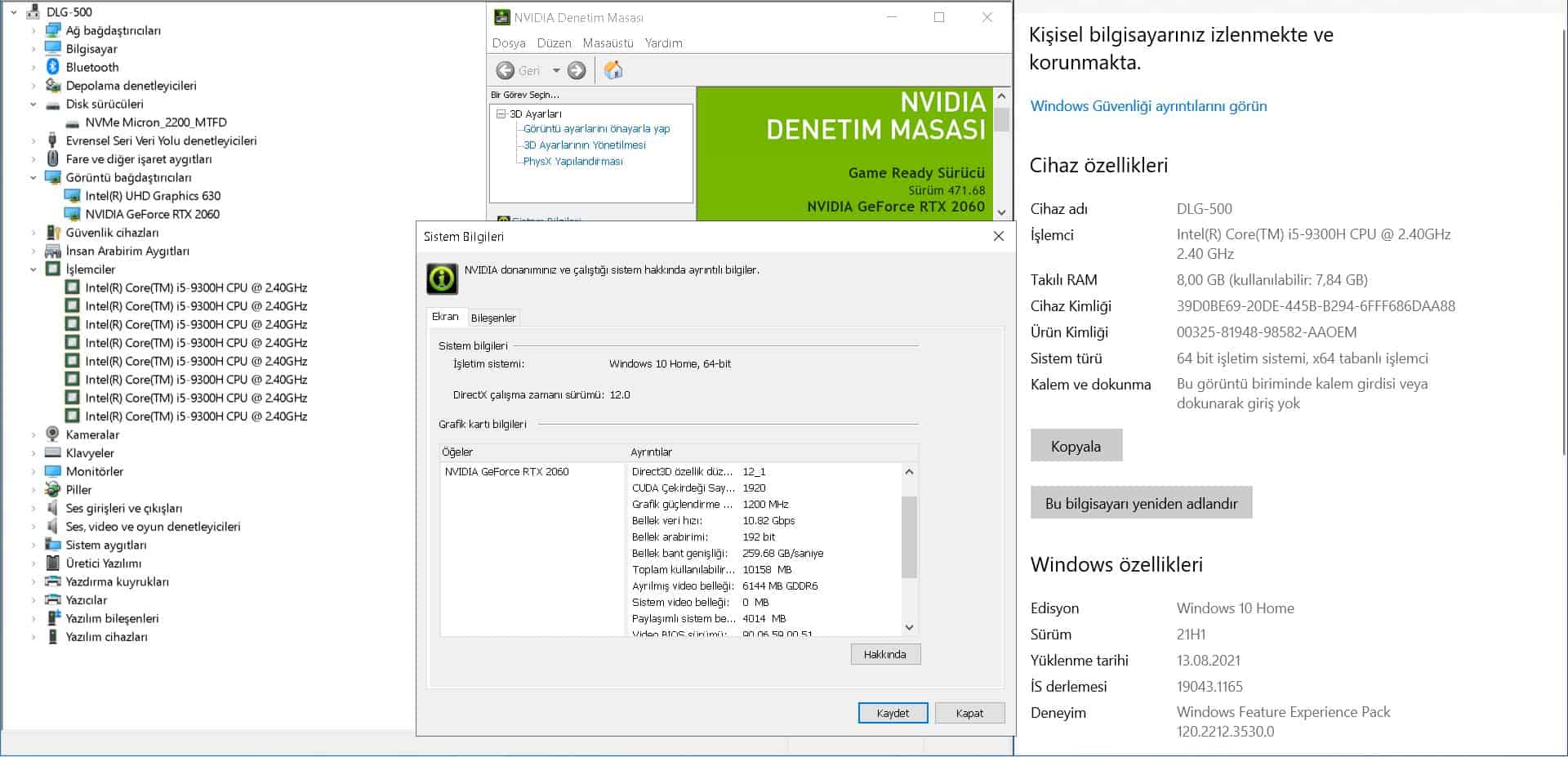This screenshot has width=1568, height=757.
Task: Click the Üretici Yazılımı firmware icon
Action: tap(53, 563)
